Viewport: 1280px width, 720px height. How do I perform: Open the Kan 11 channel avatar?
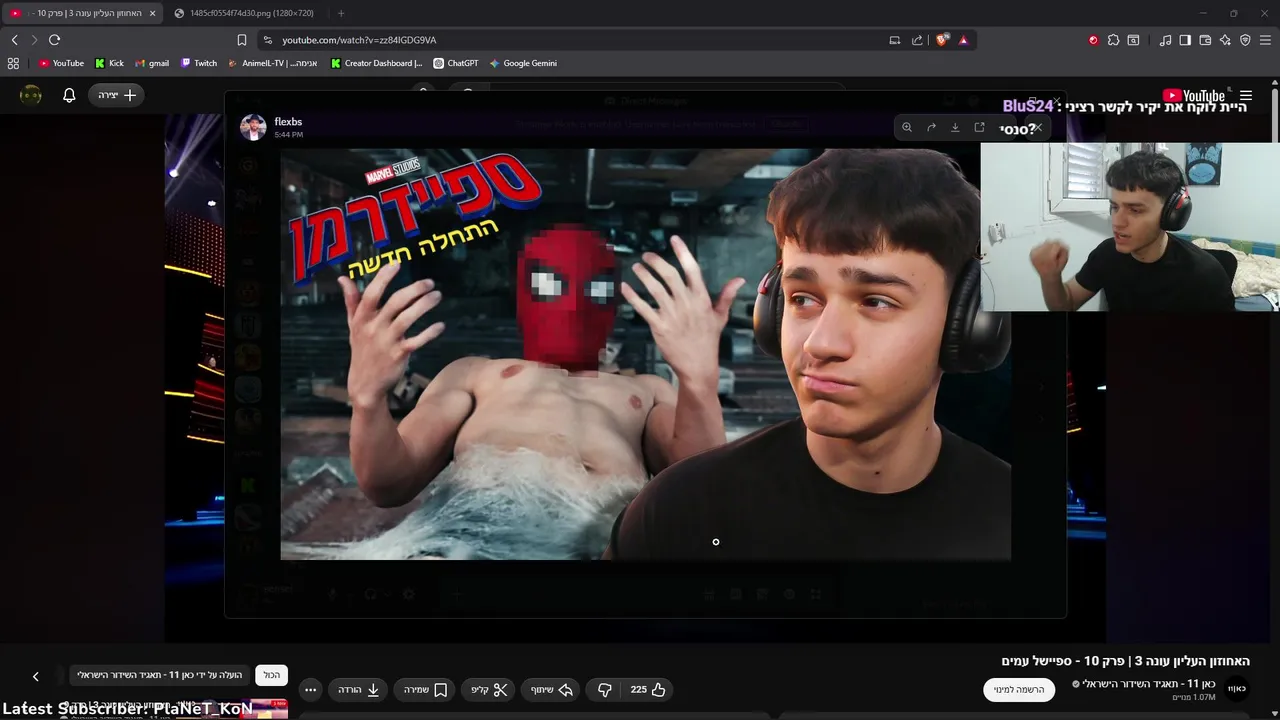[1238, 689]
